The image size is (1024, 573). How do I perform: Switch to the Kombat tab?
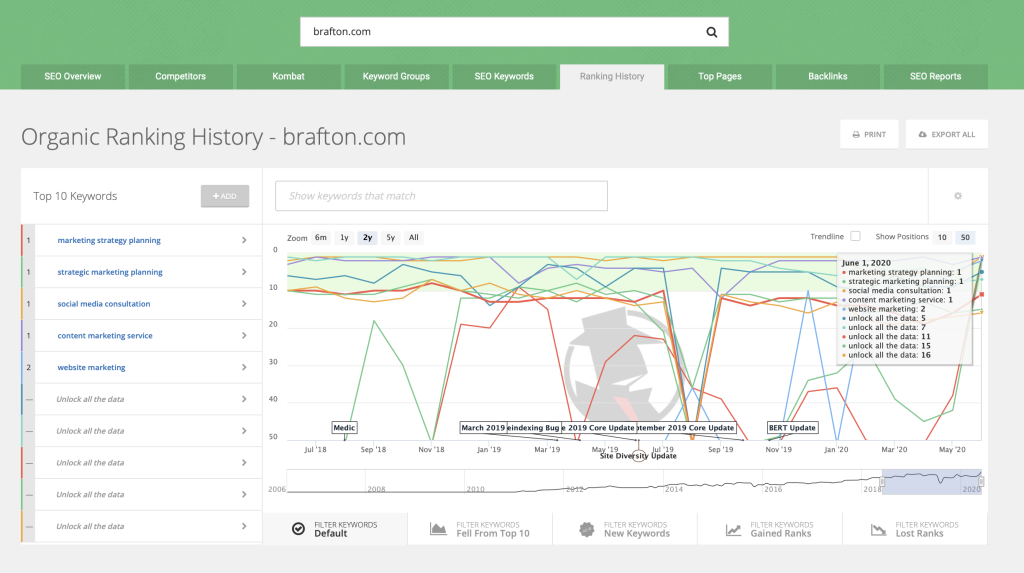pyautogui.click(x=288, y=76)
